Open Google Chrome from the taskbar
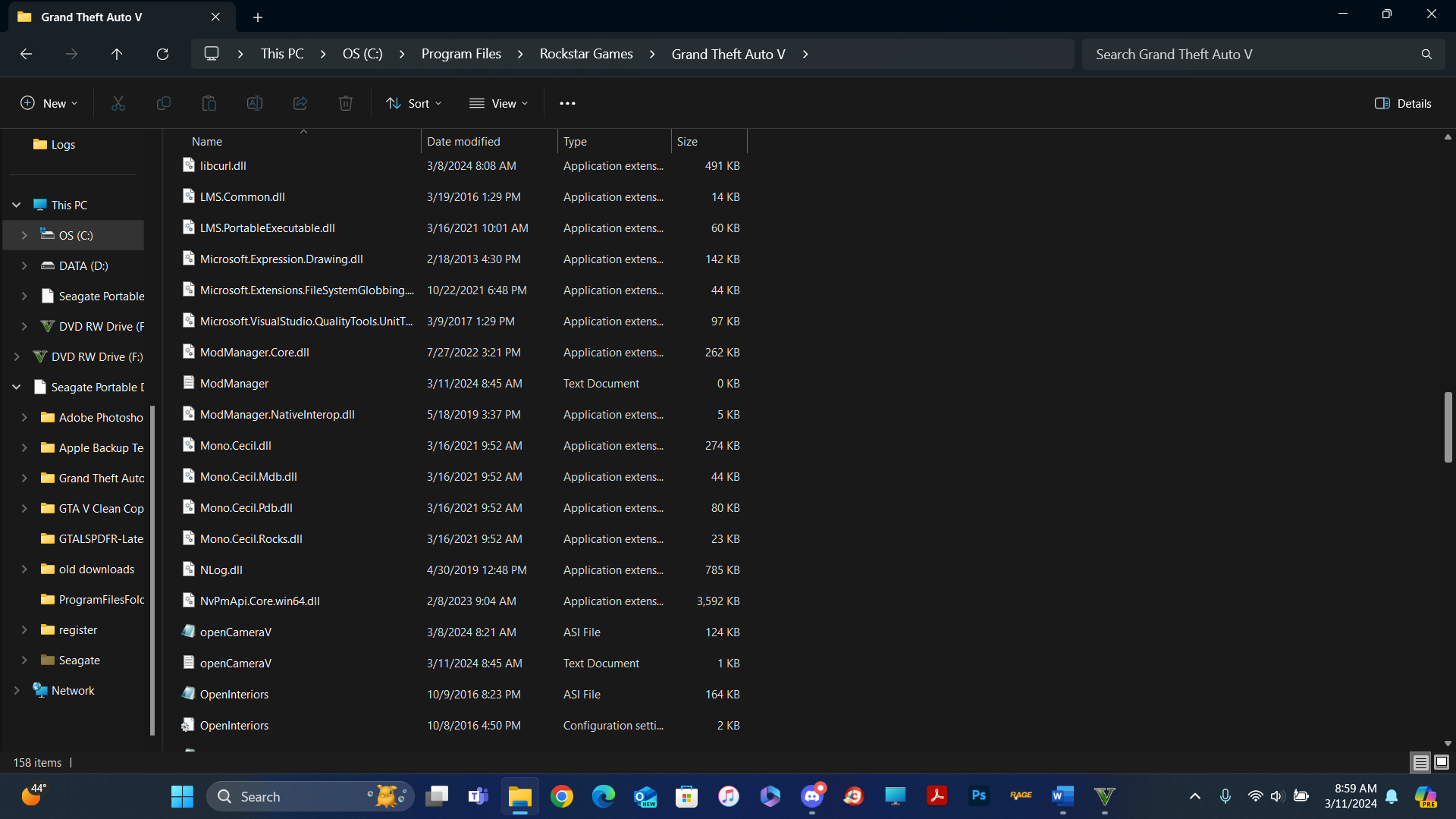 562,796
